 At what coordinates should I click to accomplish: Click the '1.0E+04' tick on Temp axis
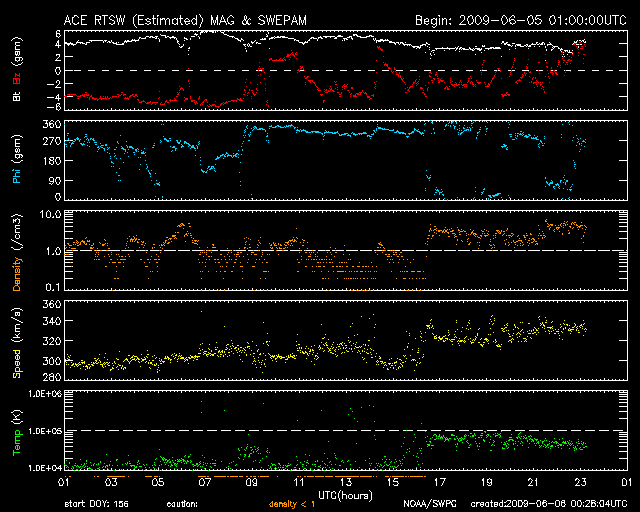point(45,467)
